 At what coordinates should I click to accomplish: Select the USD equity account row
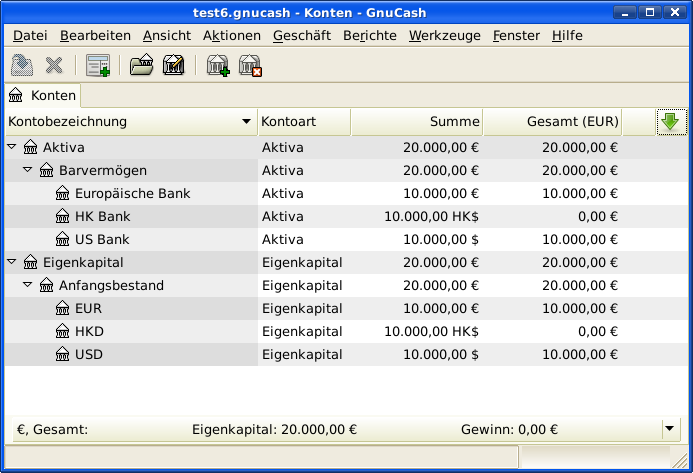[x=89, y=354]
